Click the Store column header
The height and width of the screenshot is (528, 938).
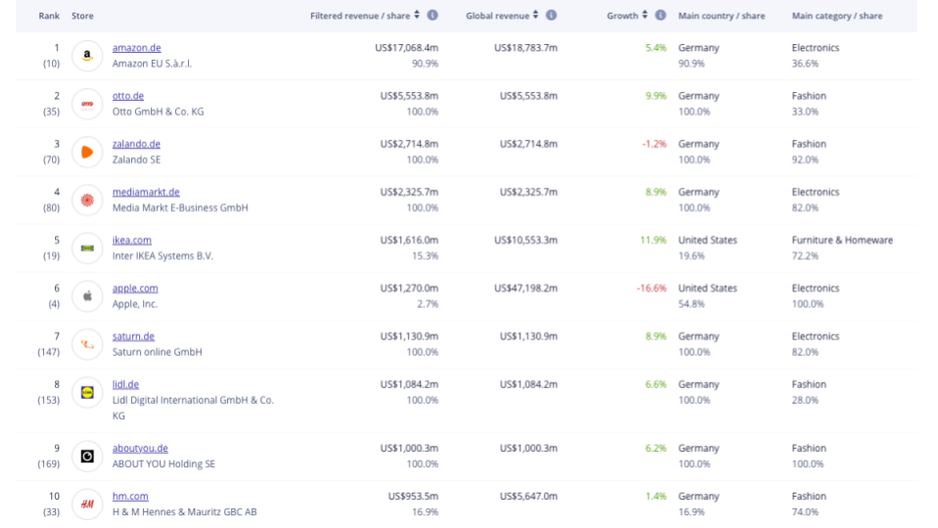tap(83, 16)
